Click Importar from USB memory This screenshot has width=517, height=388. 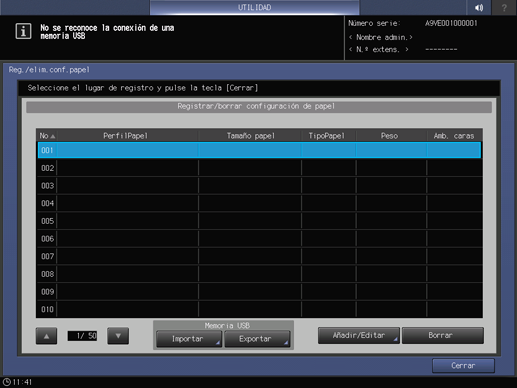pyautogui.click(x=189, y=339)
